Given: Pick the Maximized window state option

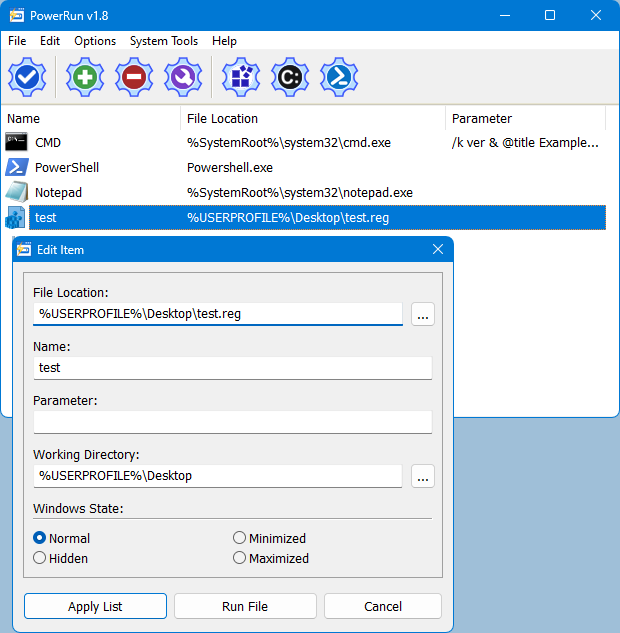Looking at the screenshot, I should click(239, 558).
